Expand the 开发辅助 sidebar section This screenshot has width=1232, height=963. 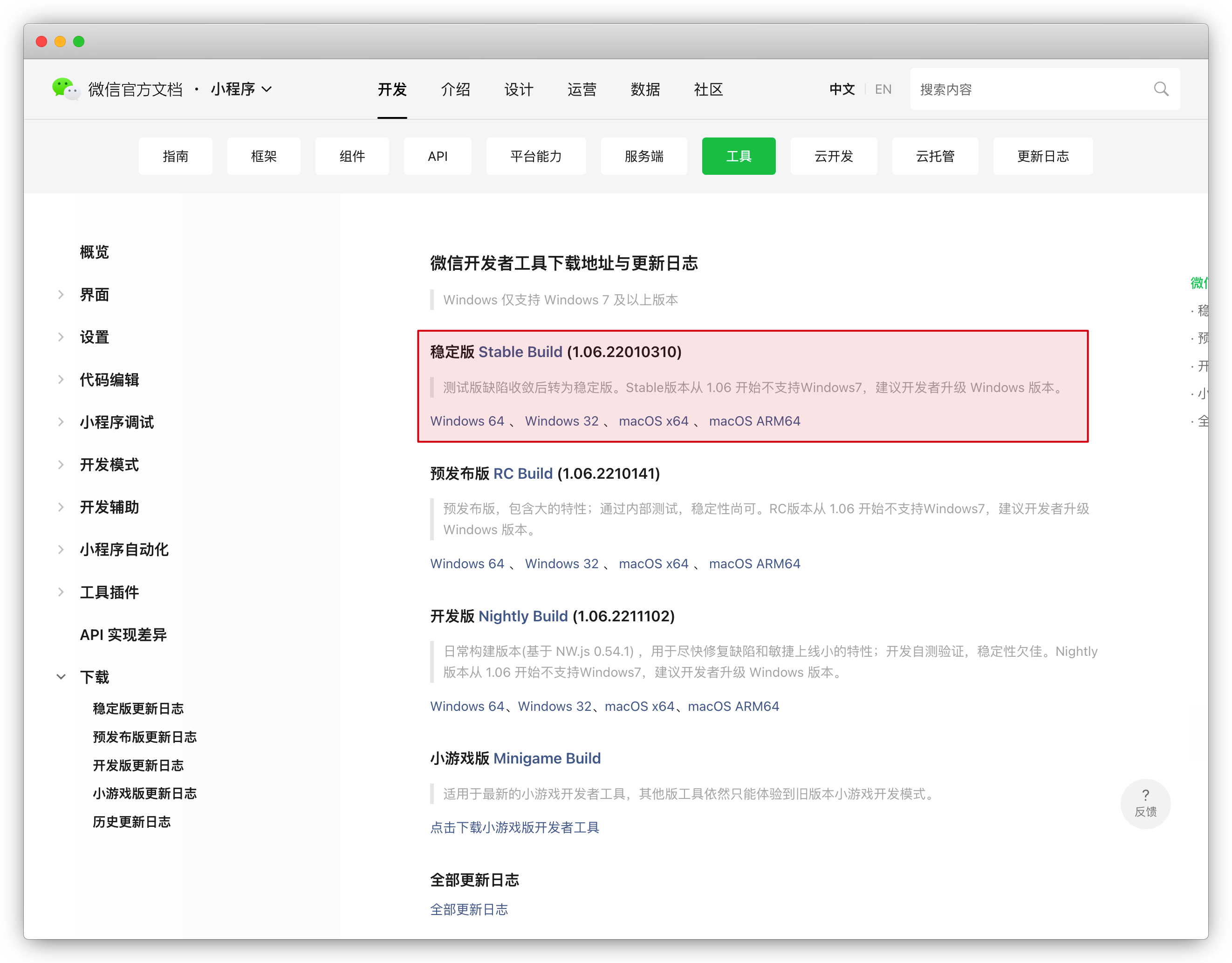(x=61, y=507)
